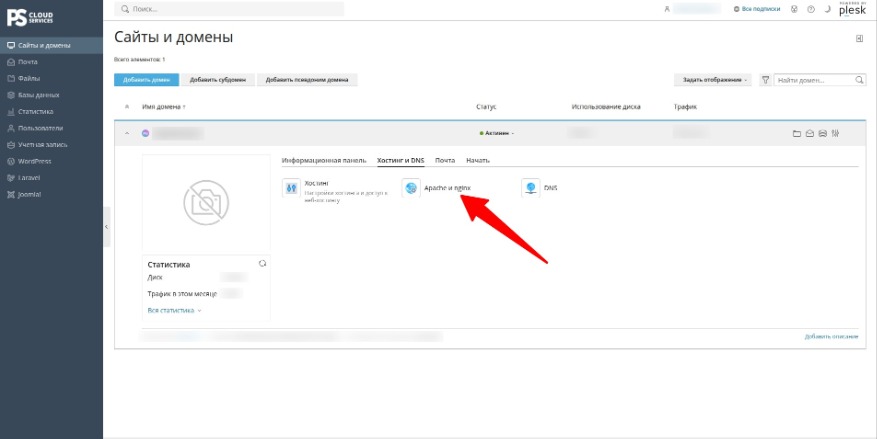877x439 pixels.
Task: Toggle dark mode with moon icon
Action: point(827,10)
